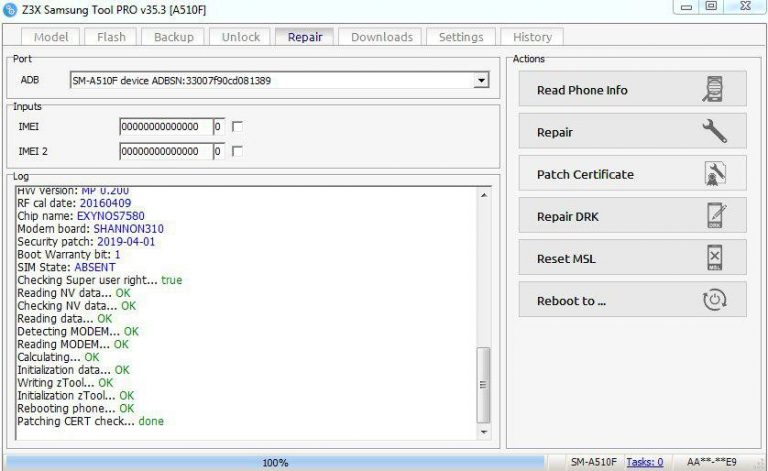Click the wrench icon on Repair button
Image resolution: width=768 pixels, height=471 pixels.
point(715,131)
